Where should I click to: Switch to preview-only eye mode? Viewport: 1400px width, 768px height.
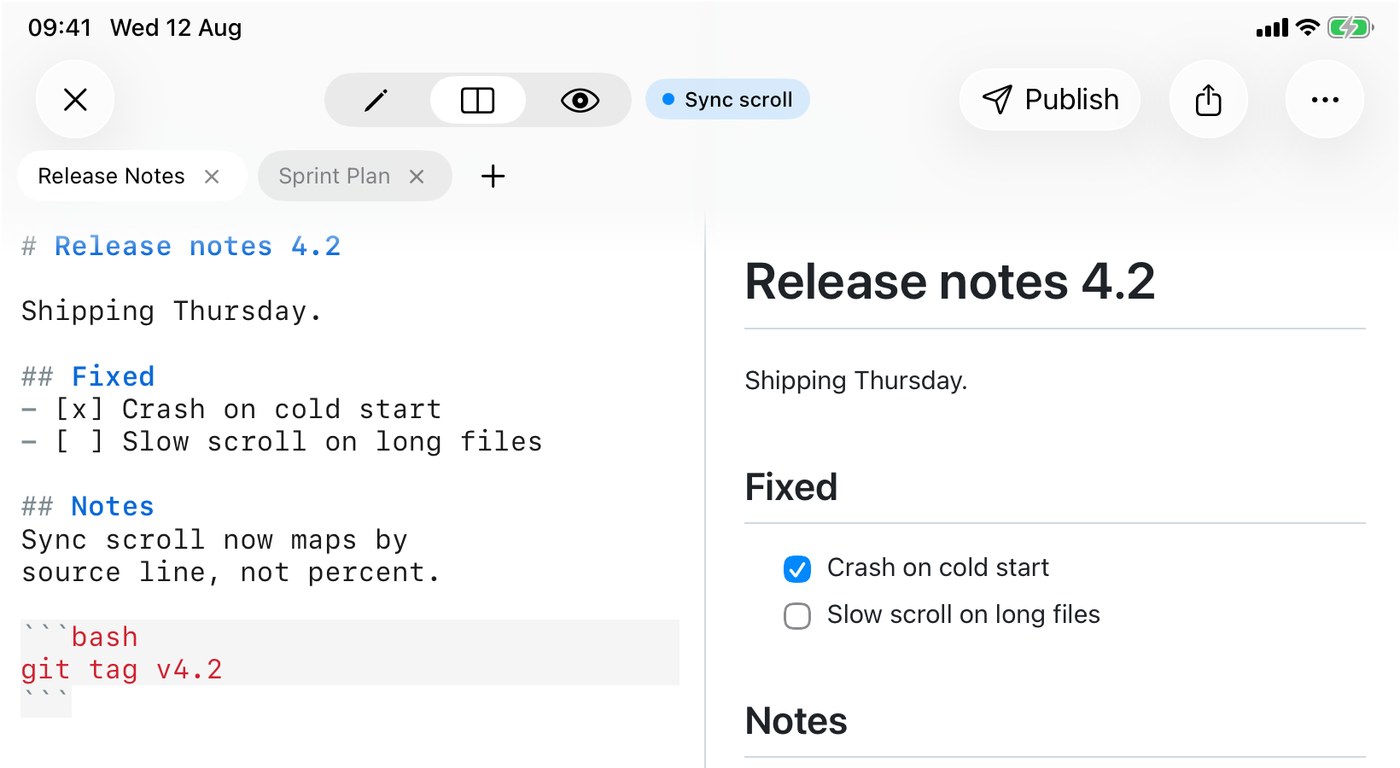pyautogui.click(x=579, y=100)
